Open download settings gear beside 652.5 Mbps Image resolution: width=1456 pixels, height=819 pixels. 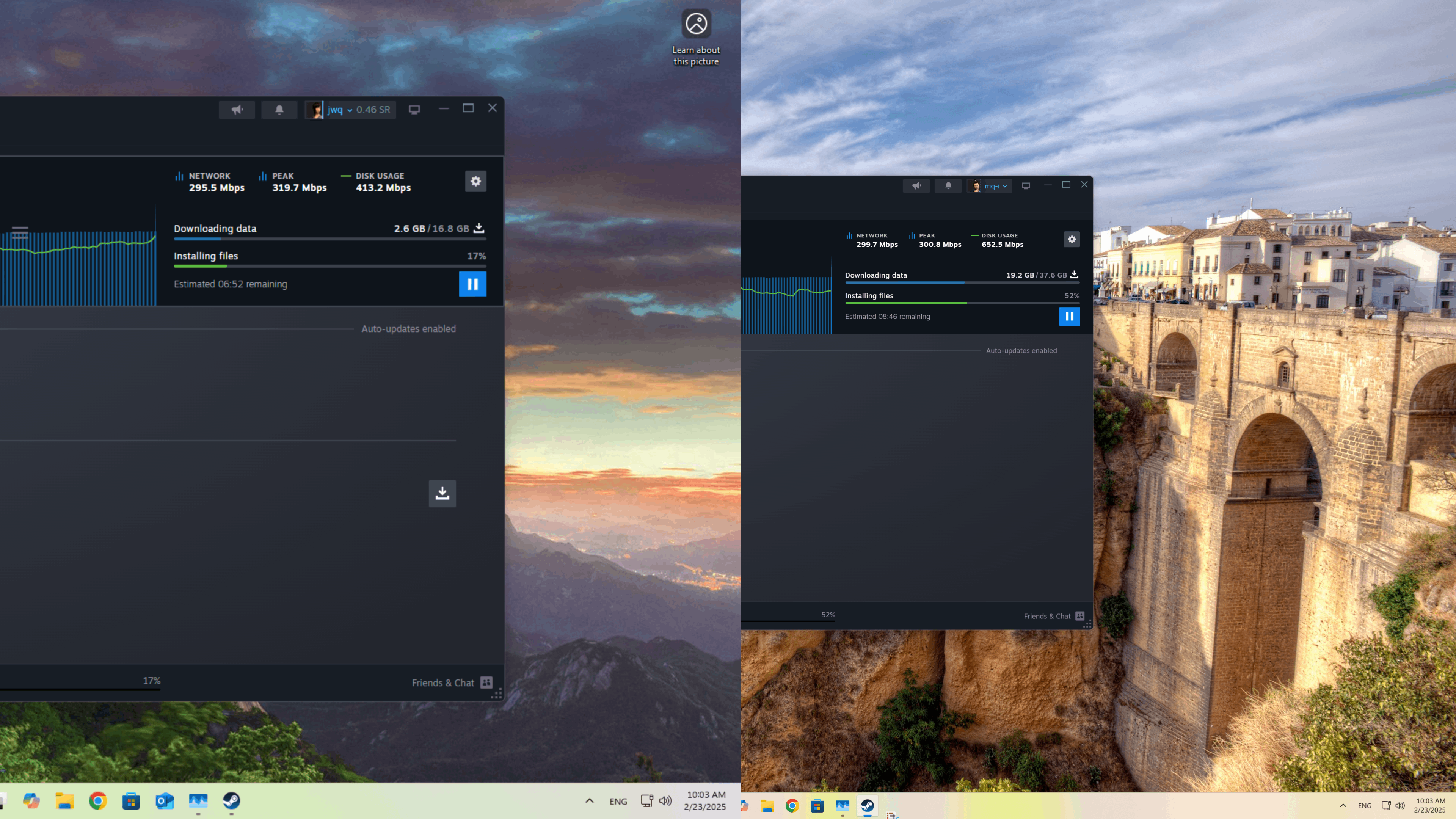tap(1072, 239)
